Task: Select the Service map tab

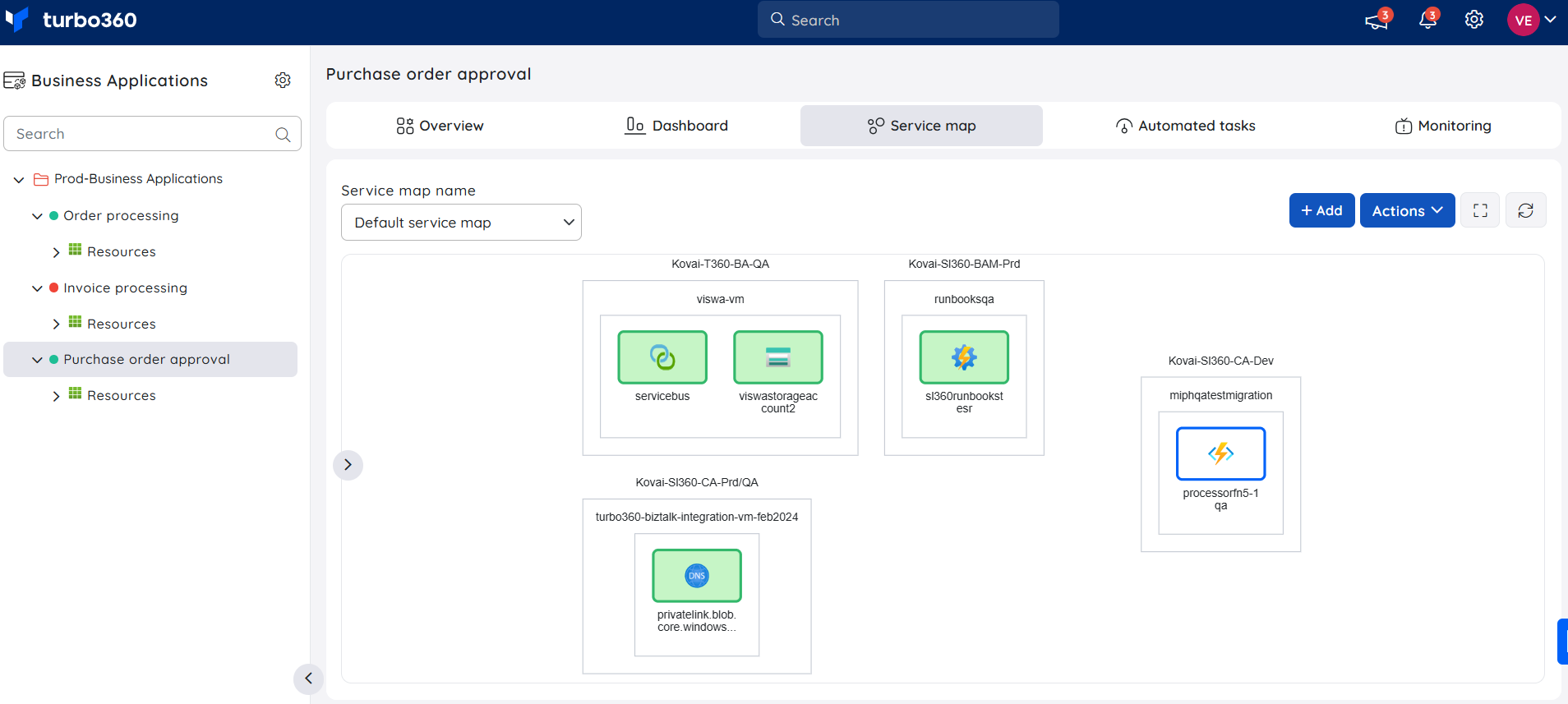Action: 921,126
